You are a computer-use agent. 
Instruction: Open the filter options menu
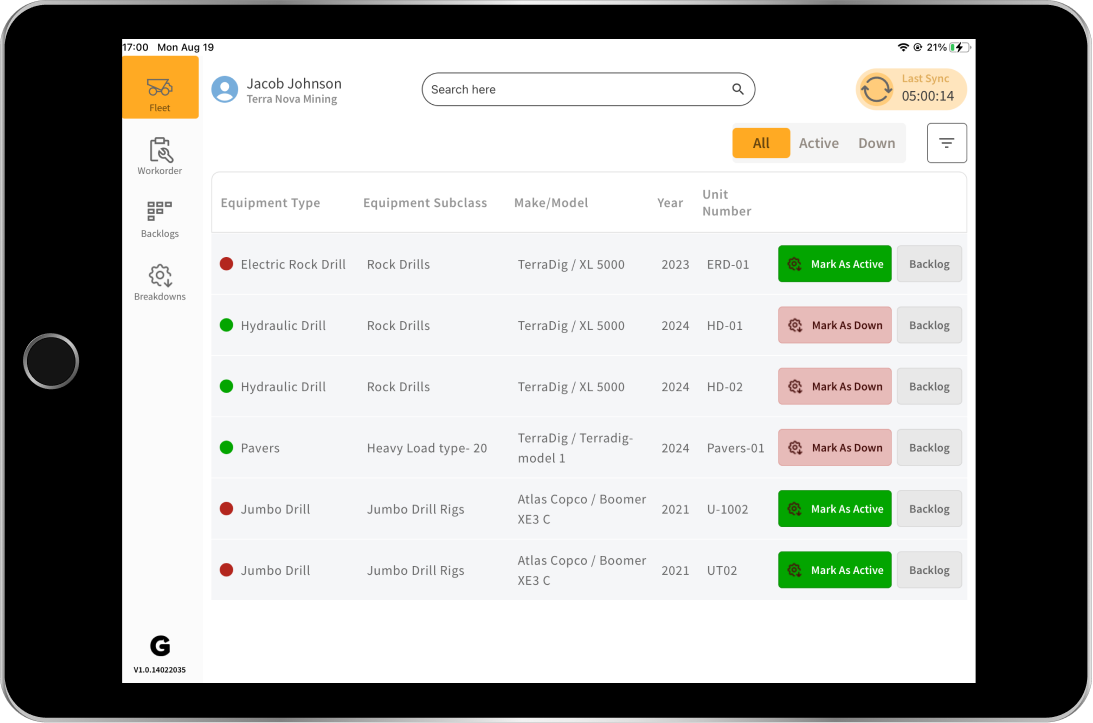click(946, 143)
